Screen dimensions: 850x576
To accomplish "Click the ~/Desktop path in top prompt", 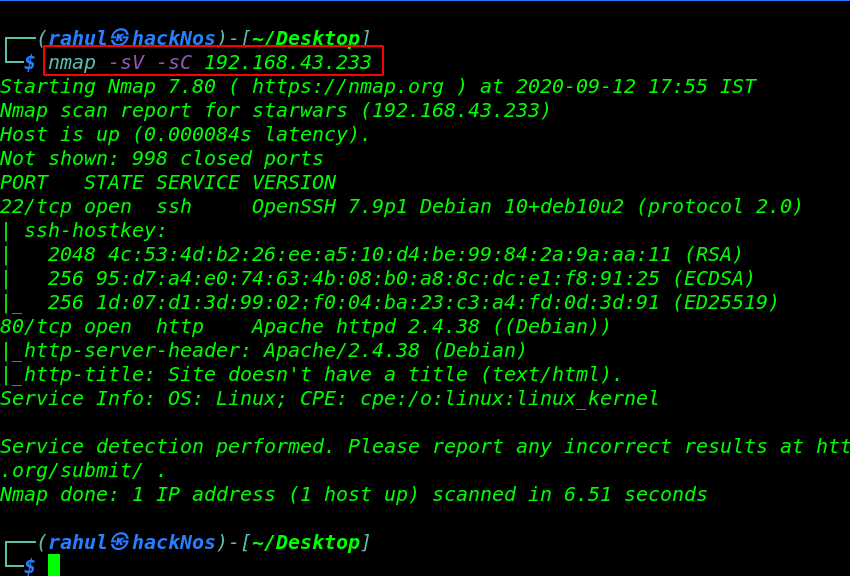I will click(306, 38).
